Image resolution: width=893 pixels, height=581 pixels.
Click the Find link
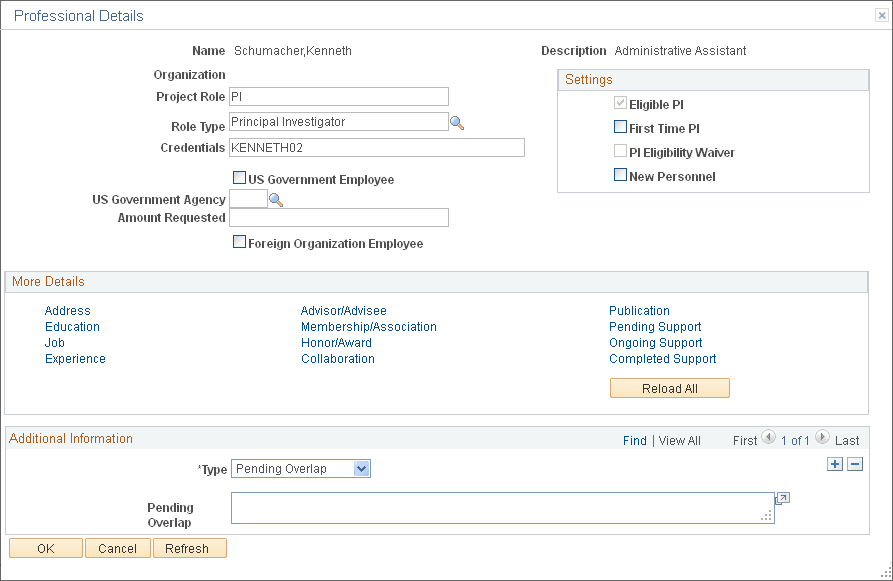(635, 440)
